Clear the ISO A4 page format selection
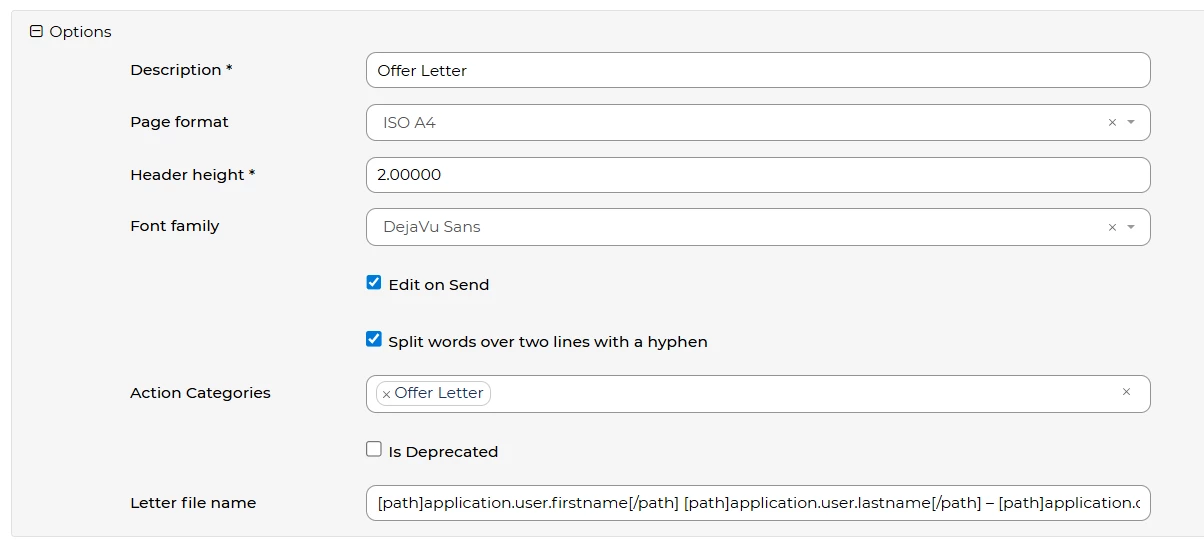1204x548 pixels. [1112, 123]
